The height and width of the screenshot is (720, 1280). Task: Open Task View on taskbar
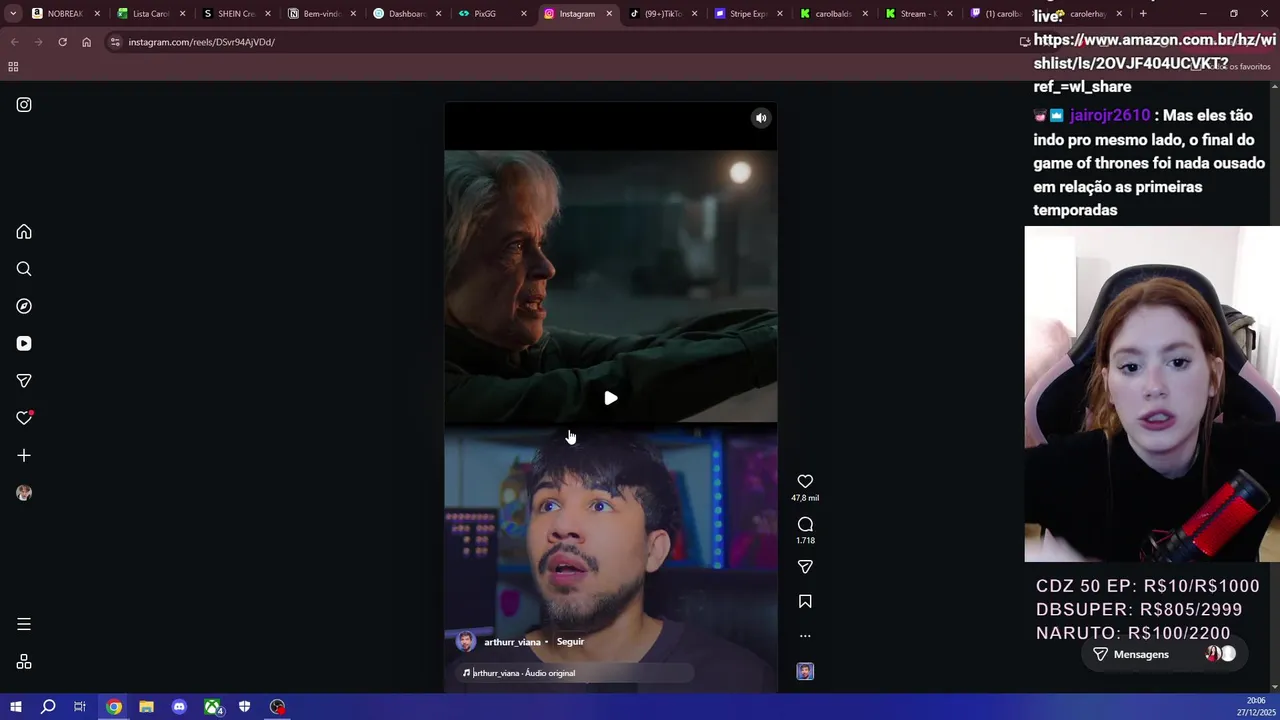click(x=80, y=707)
